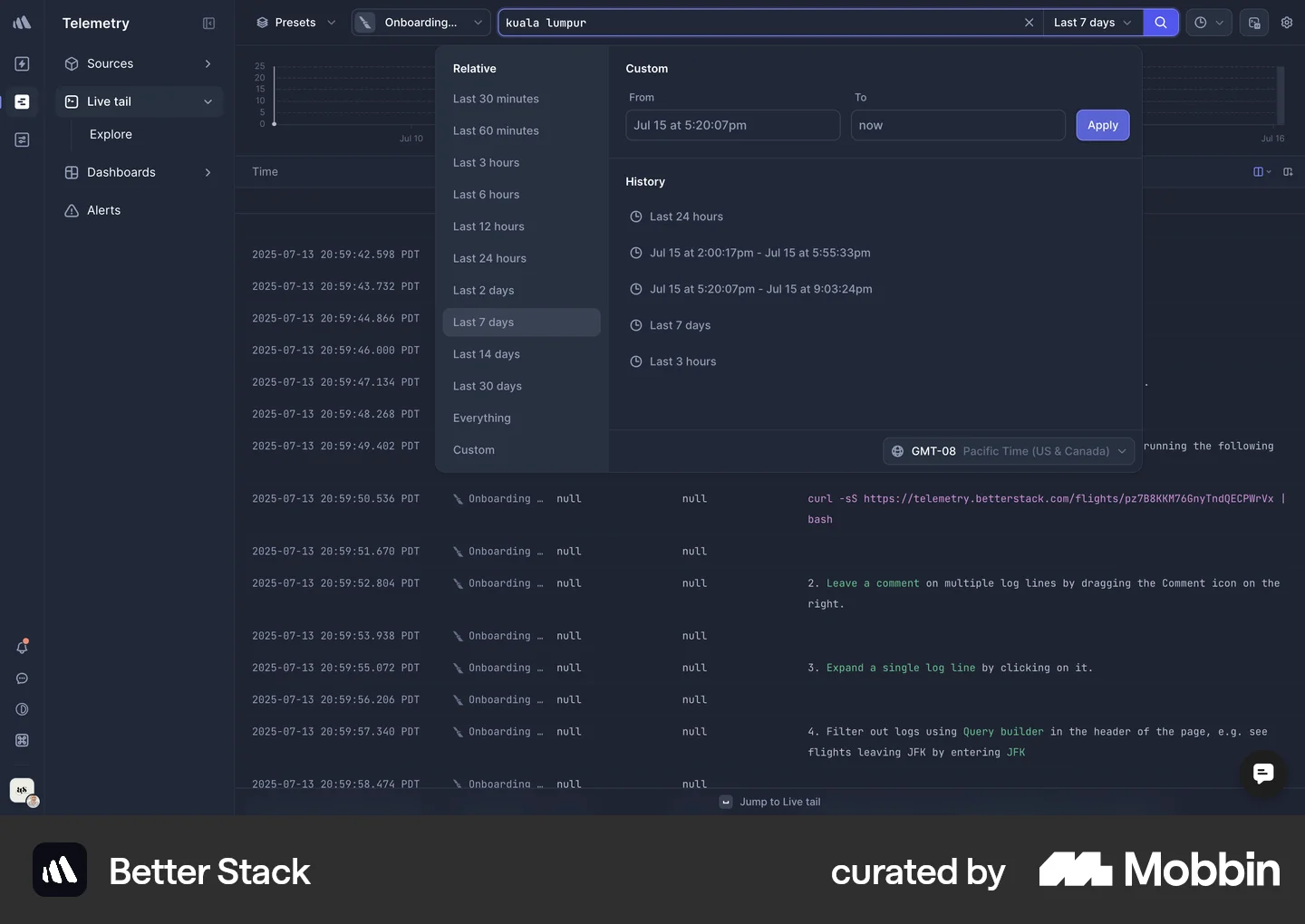Open the clock history dropdown in header
Image resolution: width=1305 pixels, height=924 pixels.
point(1209,23)
